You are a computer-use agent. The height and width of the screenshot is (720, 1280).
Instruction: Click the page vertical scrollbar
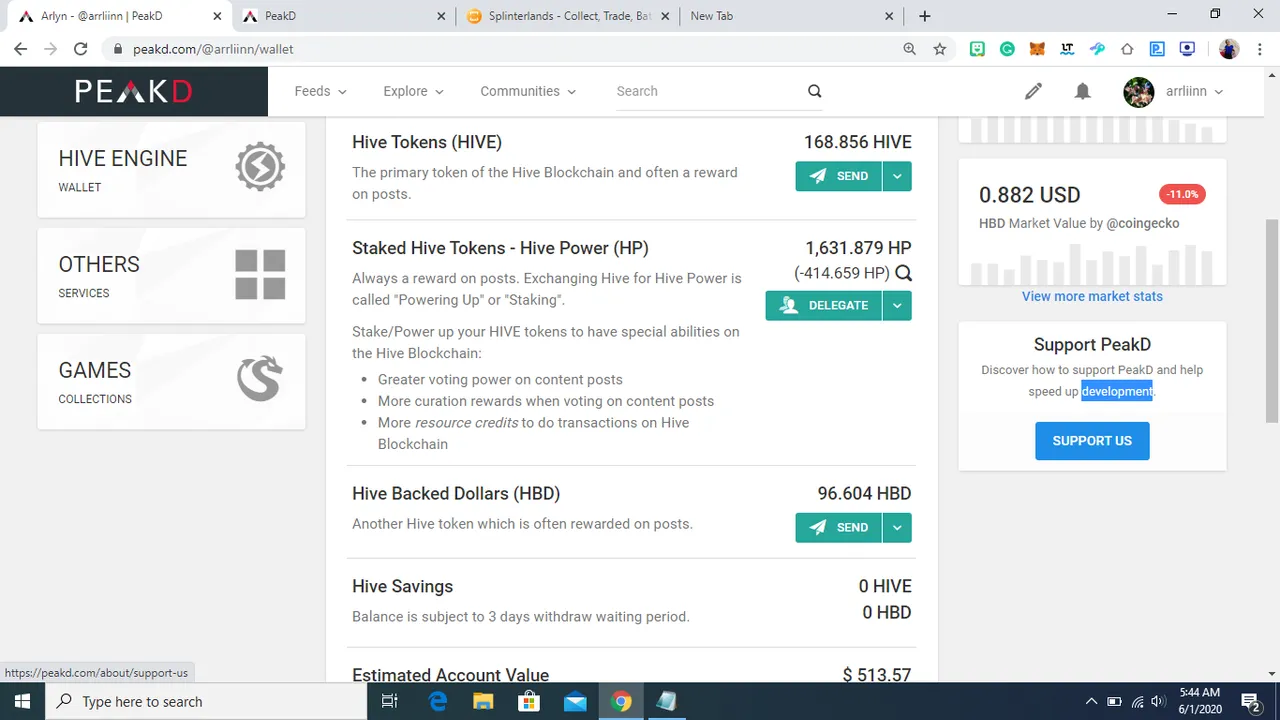[x=1272, y=320]
